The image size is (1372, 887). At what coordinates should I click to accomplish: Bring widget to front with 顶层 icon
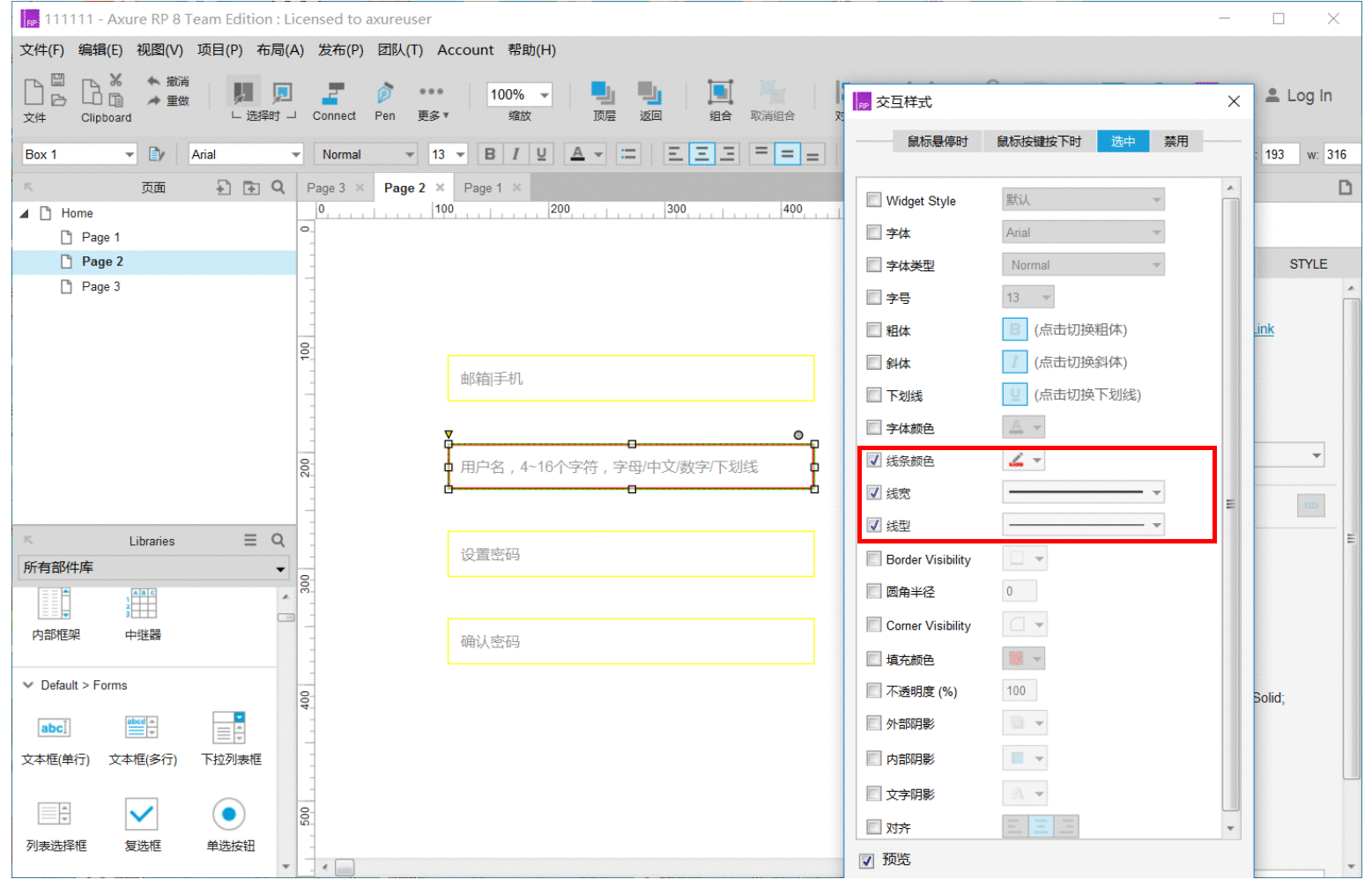tap(604, 93)
